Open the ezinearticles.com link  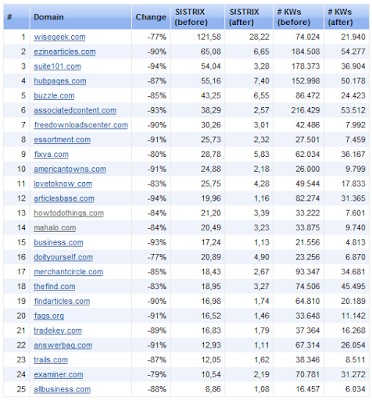pyautogui.click(x=65, y=52)
